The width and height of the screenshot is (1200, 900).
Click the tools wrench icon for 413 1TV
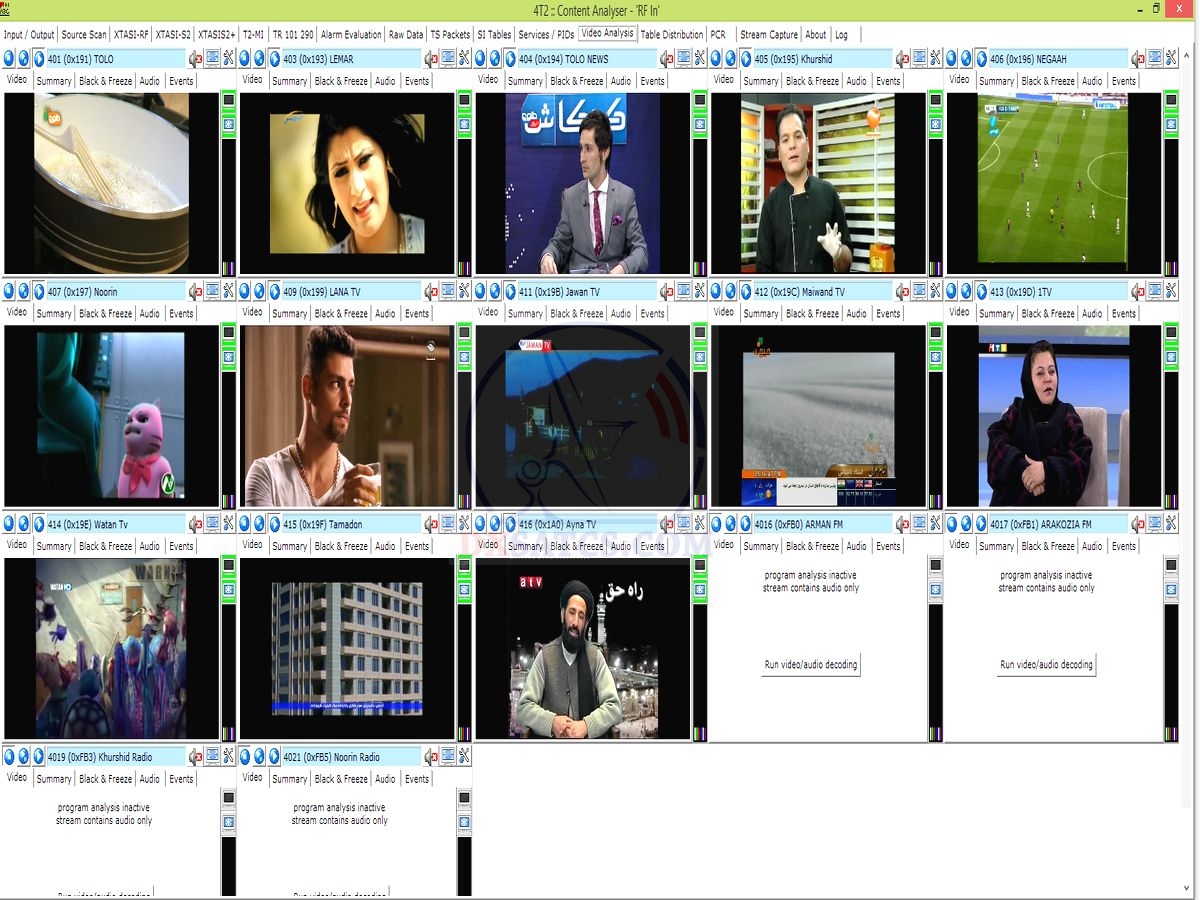click(1171, 292)
